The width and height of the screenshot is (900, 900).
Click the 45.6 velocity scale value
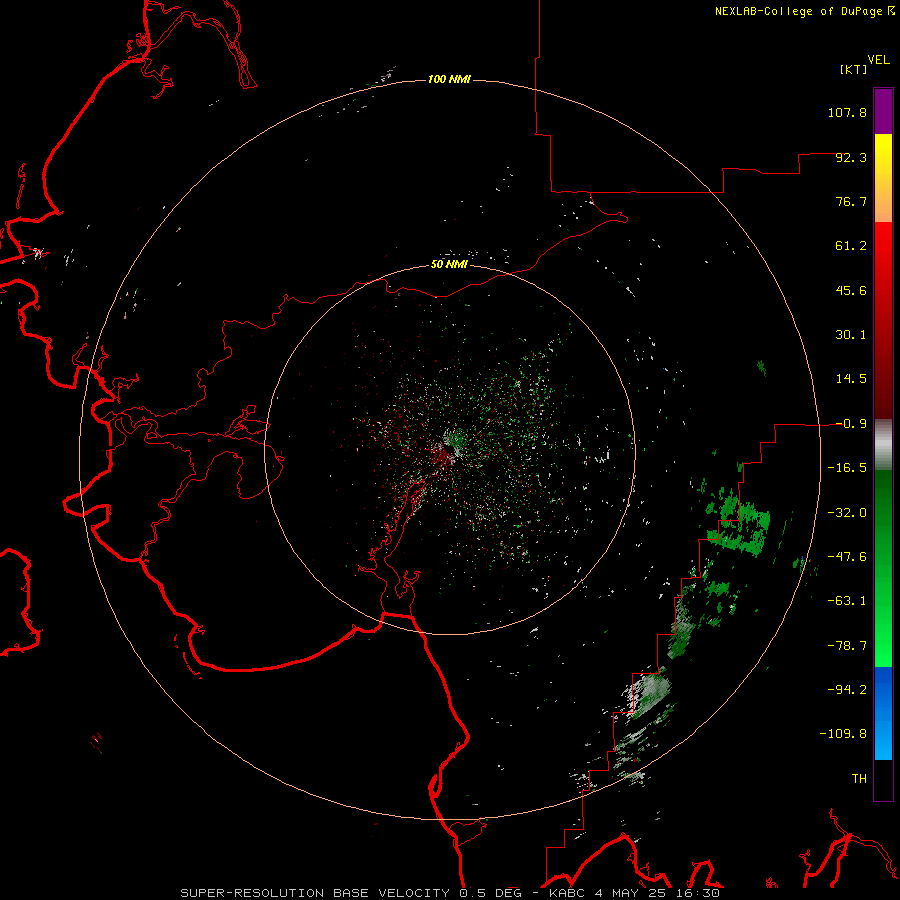(851, 290)
